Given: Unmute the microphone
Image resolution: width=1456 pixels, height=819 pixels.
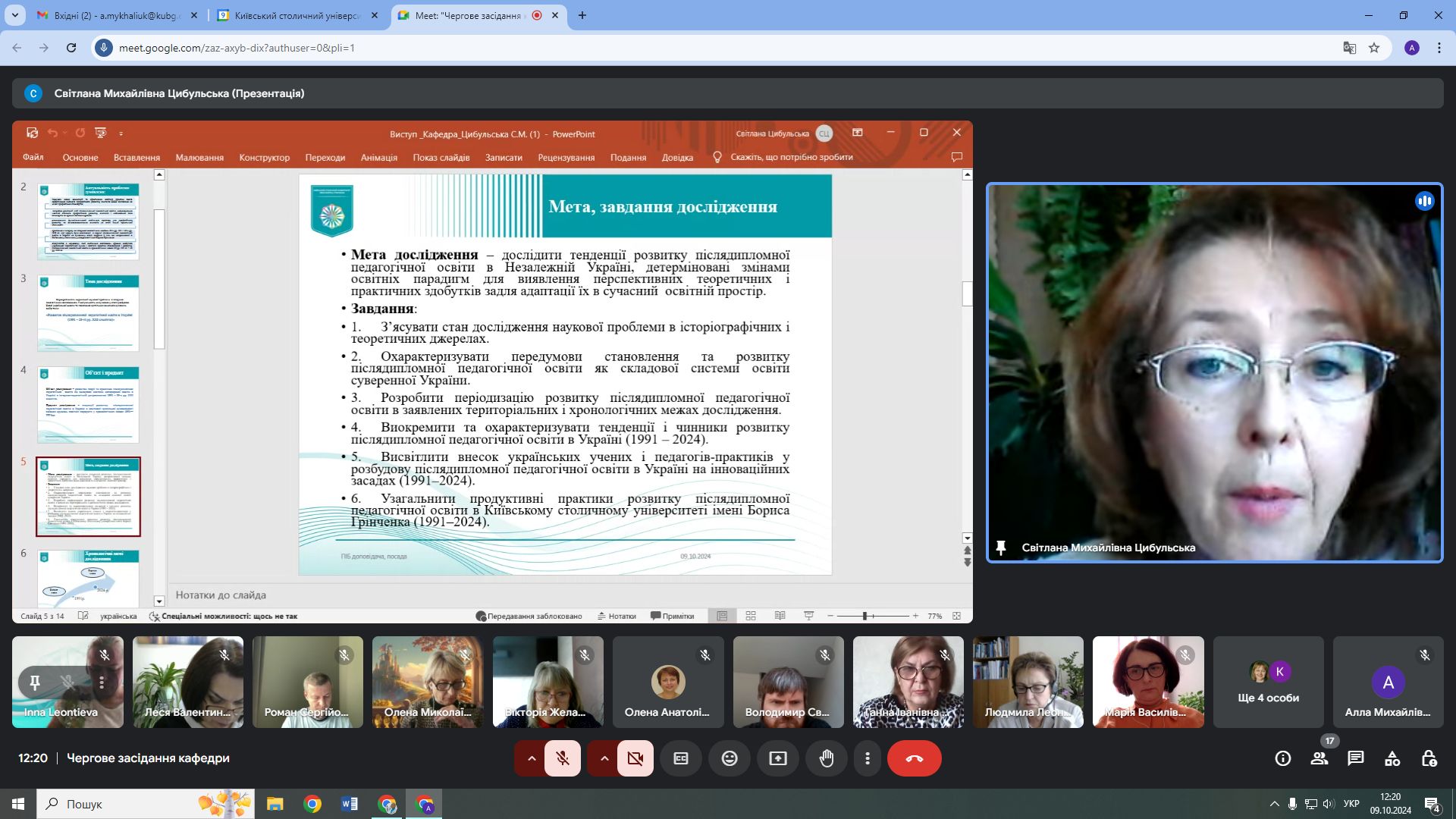Looking at the screenshot, I should (563, 758).
